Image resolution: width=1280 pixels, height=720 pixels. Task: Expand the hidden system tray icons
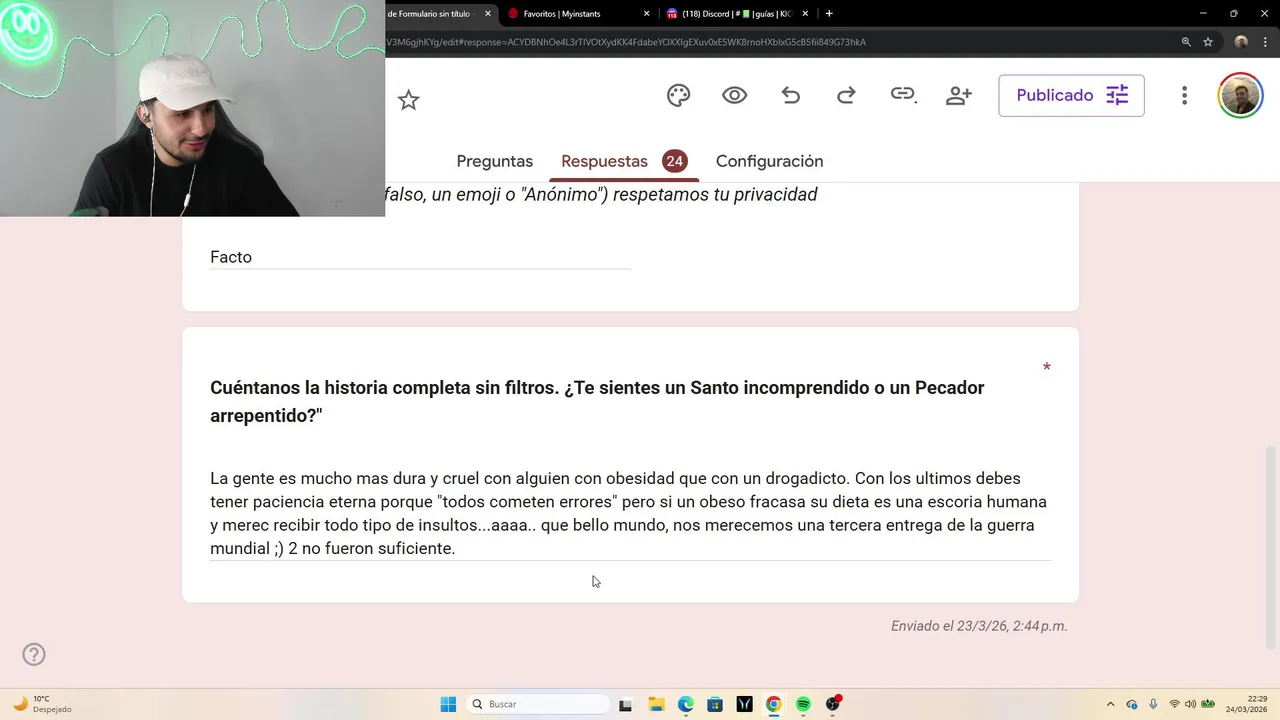[x=1110, y=704]
